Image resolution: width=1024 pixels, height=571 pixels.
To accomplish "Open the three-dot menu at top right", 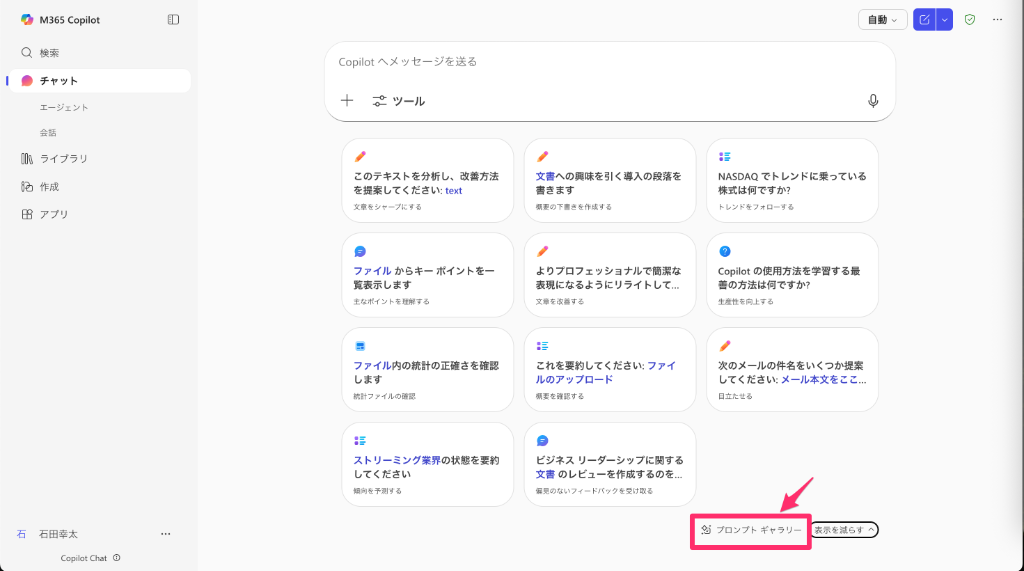I will pos(997,19).
